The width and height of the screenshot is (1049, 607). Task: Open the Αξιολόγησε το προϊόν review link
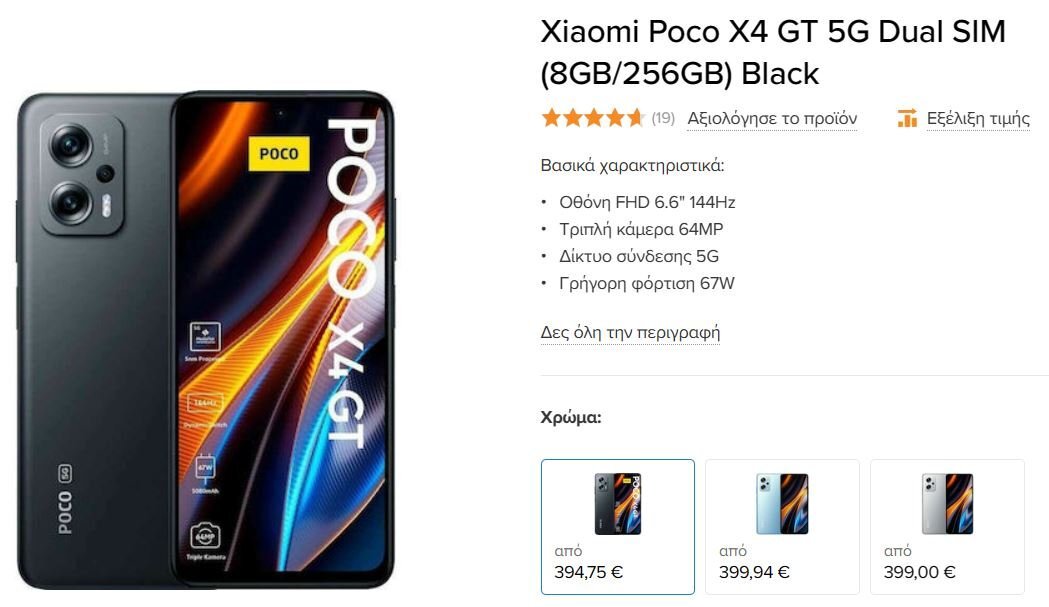(x=772, y=118)
